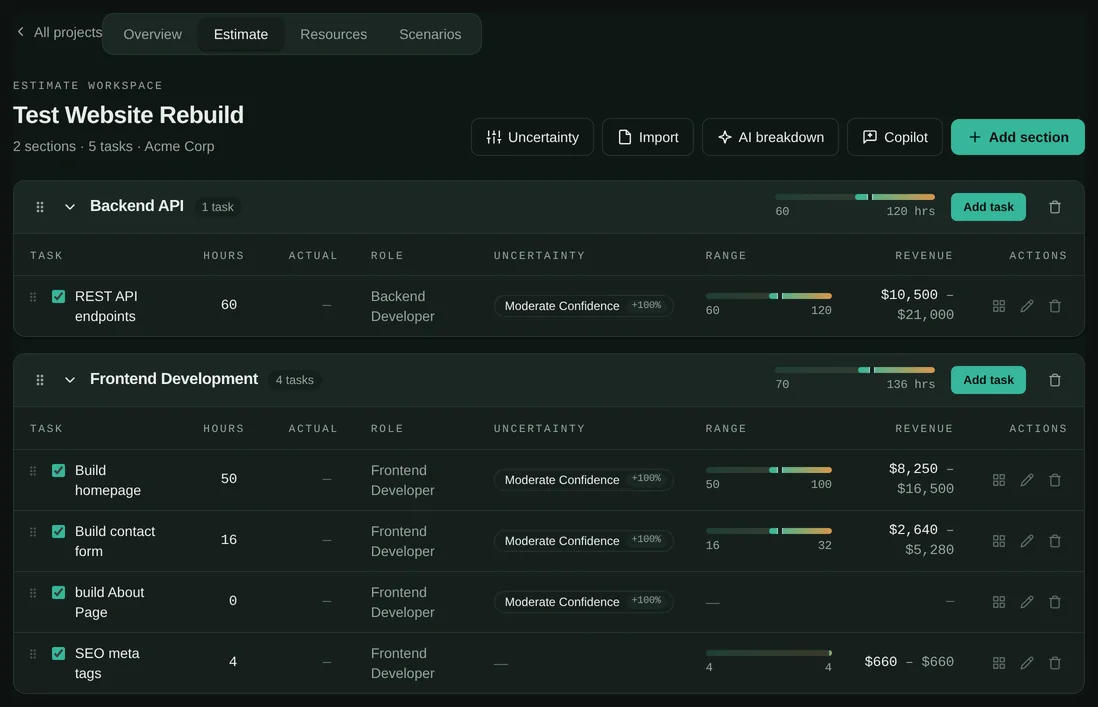Click the Build homepage 50–100 range bar
This screenshot has height=707, width=1098.
tap(768, 470)
